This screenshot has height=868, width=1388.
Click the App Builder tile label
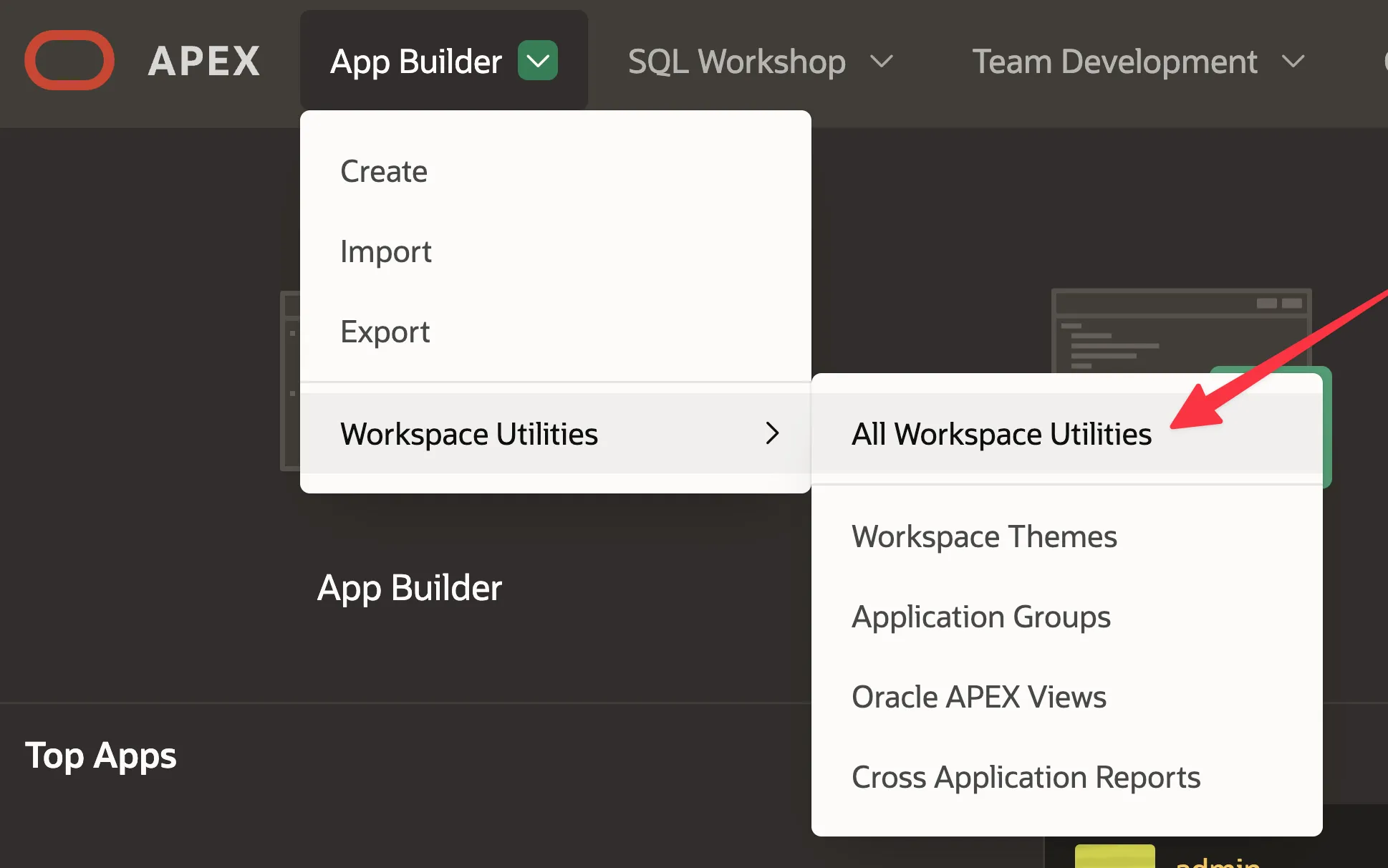pos(410,588)
